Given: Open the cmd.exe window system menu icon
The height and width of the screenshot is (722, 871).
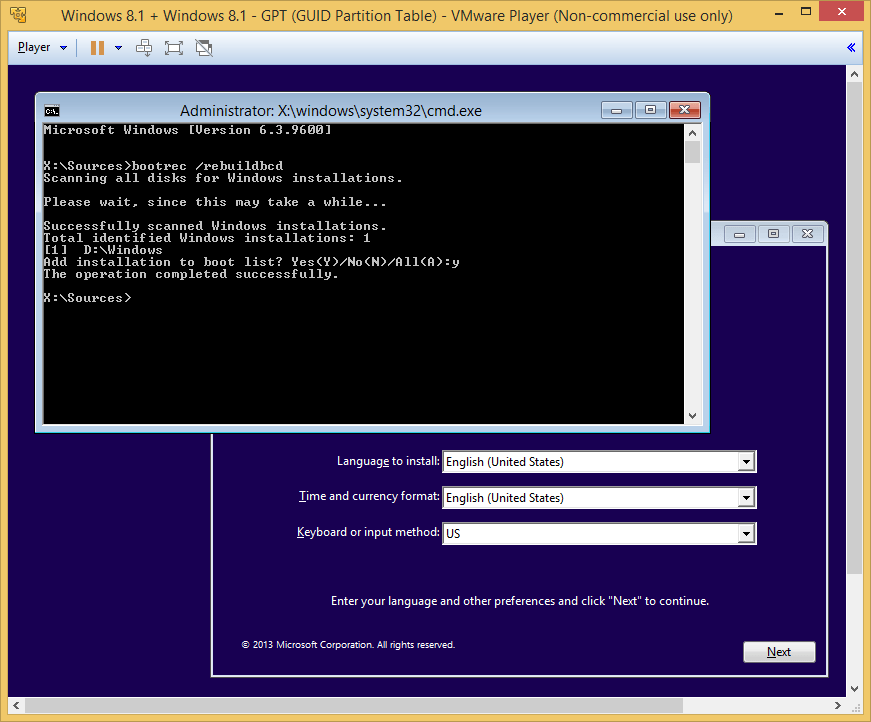Looking at the screenshot, I should click(x=52, y=111).
